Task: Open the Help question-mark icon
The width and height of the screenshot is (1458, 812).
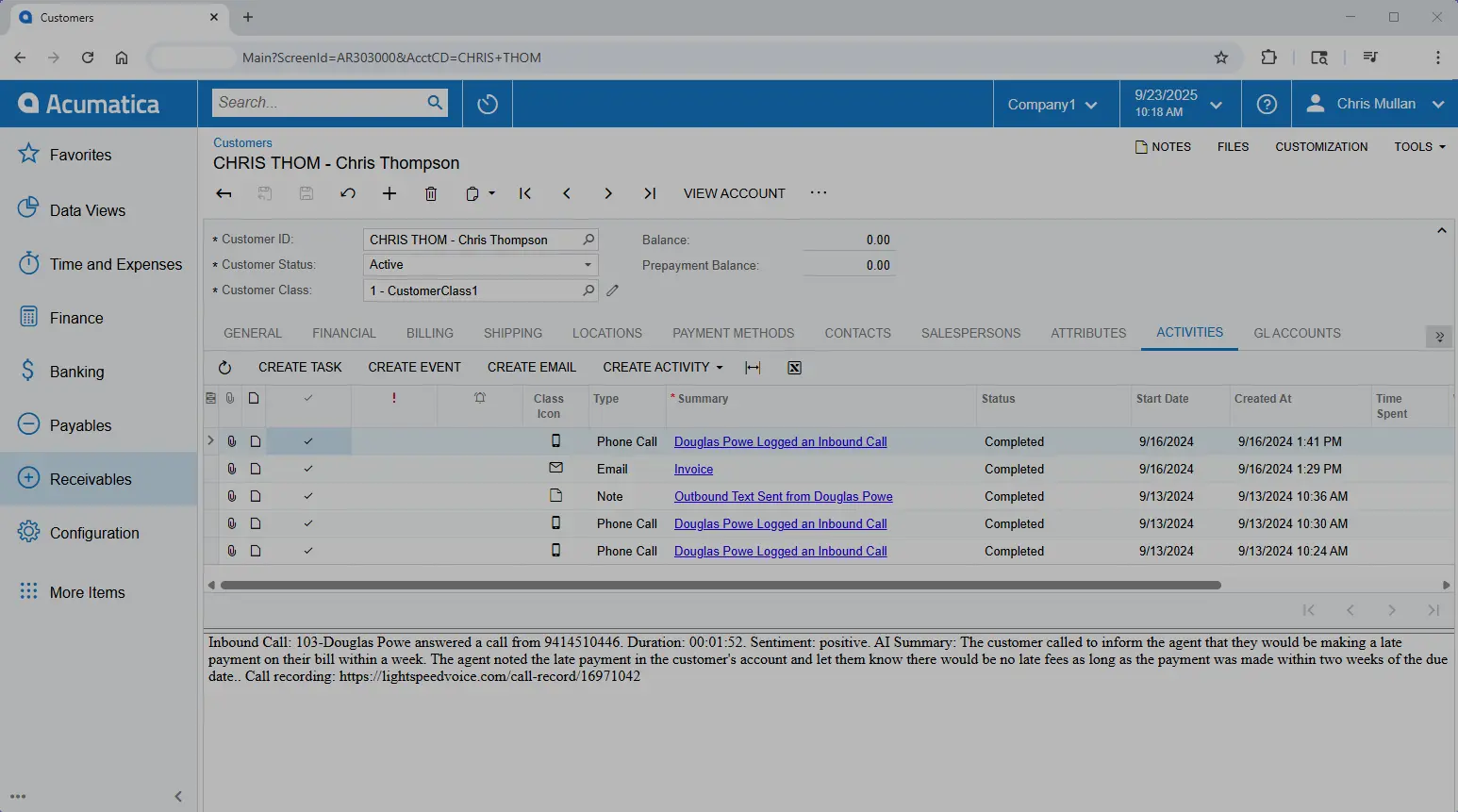Action: pyautogui.click(x=1266, y=104)
